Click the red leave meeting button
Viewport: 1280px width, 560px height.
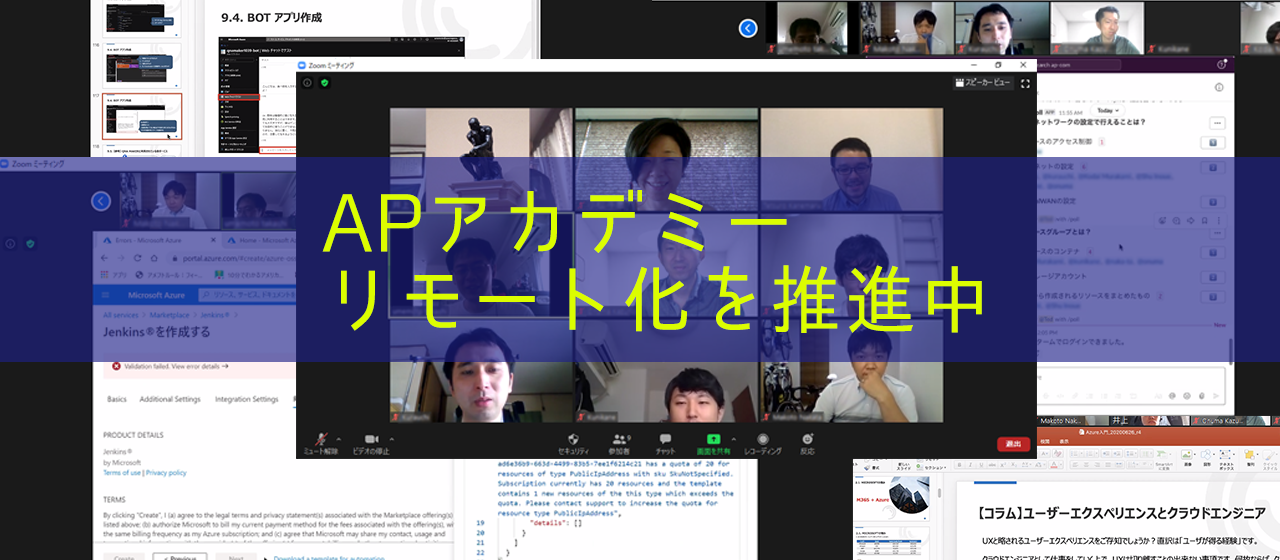(x=1013, y=443)
